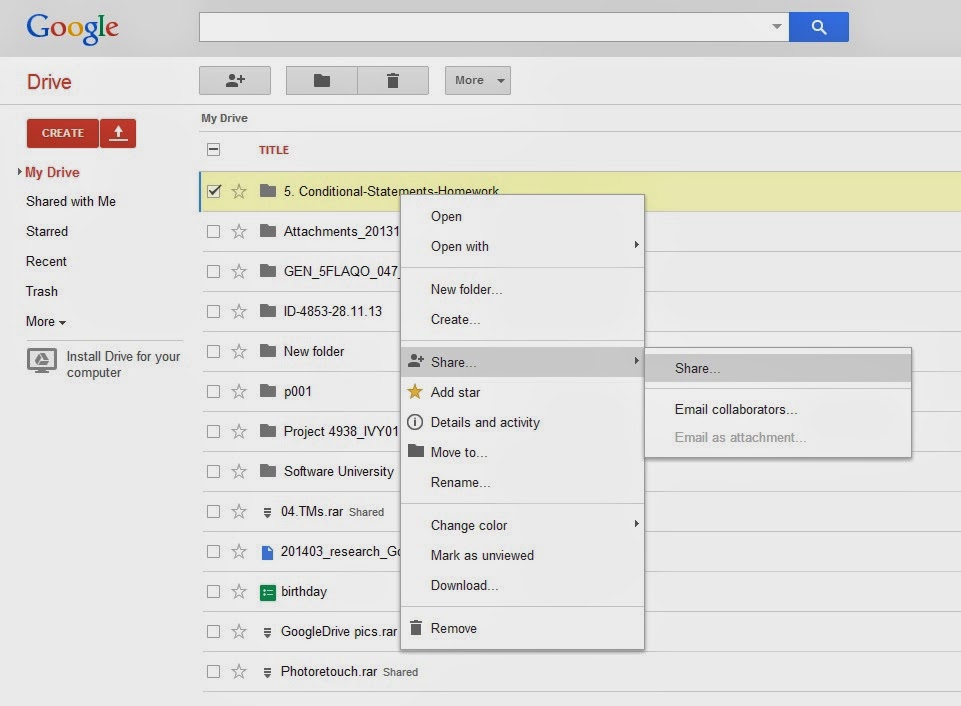Click the blue search magnifier button
The width and height of the screenshot is (961, 706).
coord(818,27)
